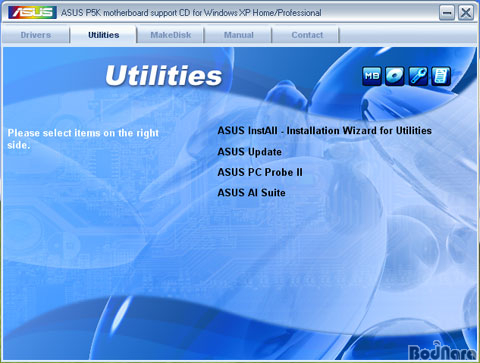Install ASUS Update utility

(x=250, y=152)
